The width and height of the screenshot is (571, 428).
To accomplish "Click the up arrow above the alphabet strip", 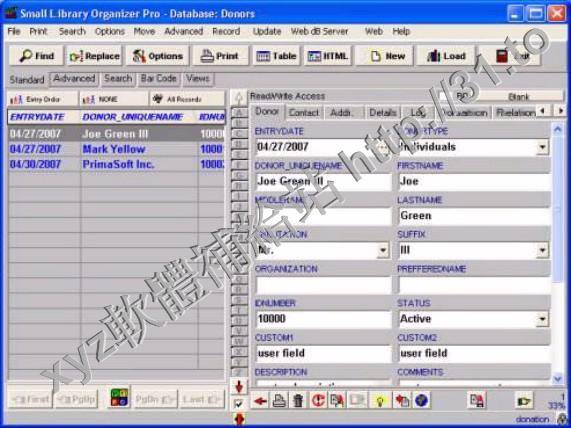I will tap(239, 98).
